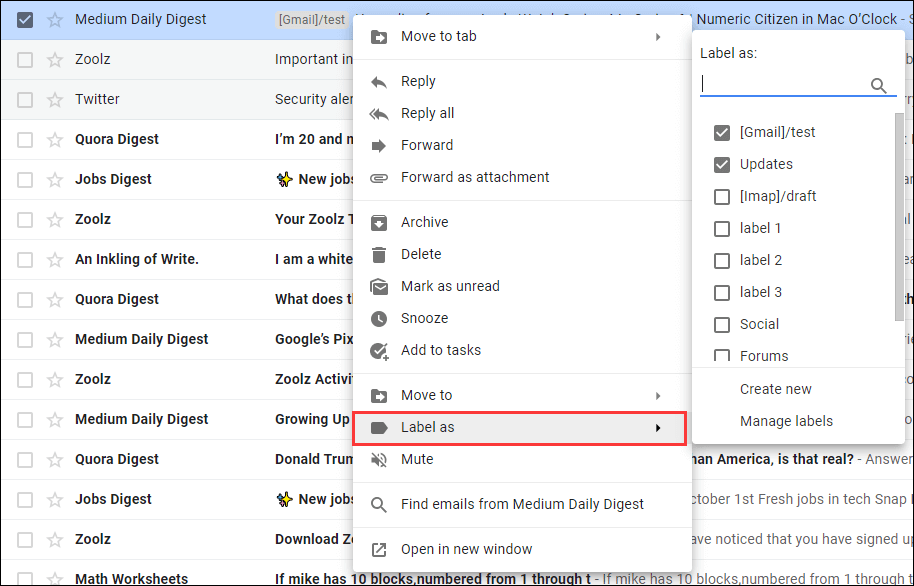Image resolution: width=914 pixels, height=586 pixels.
Task: Expand the Move to tab submenu
Action: coord(658,35)
